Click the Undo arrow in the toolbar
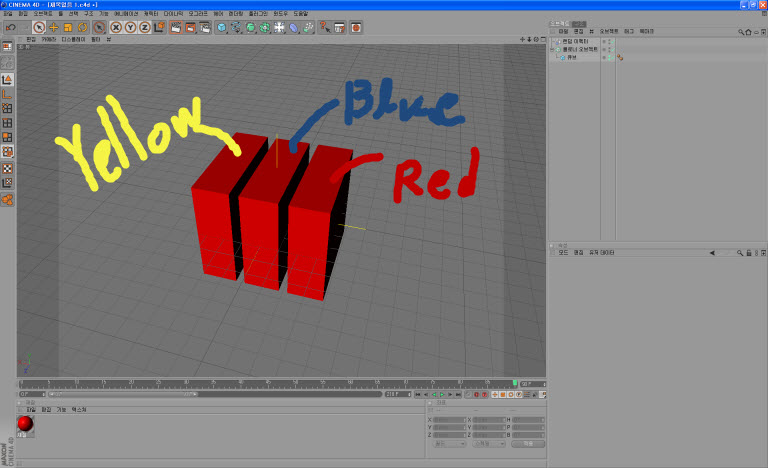The width and height of the screenshot is (768, 468). (x=9, y=28)
